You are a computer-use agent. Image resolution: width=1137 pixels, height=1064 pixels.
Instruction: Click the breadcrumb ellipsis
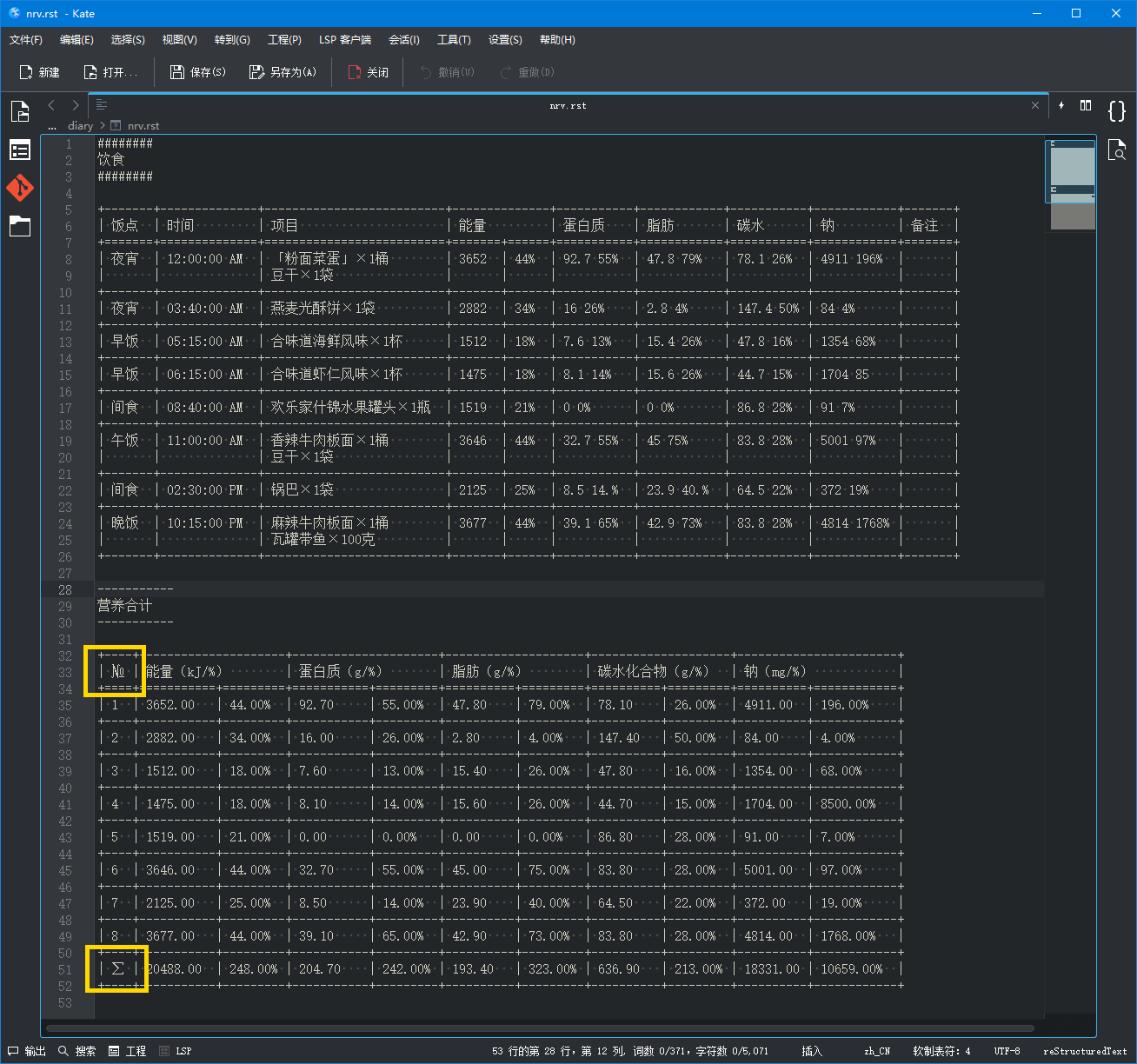point(52,126)
